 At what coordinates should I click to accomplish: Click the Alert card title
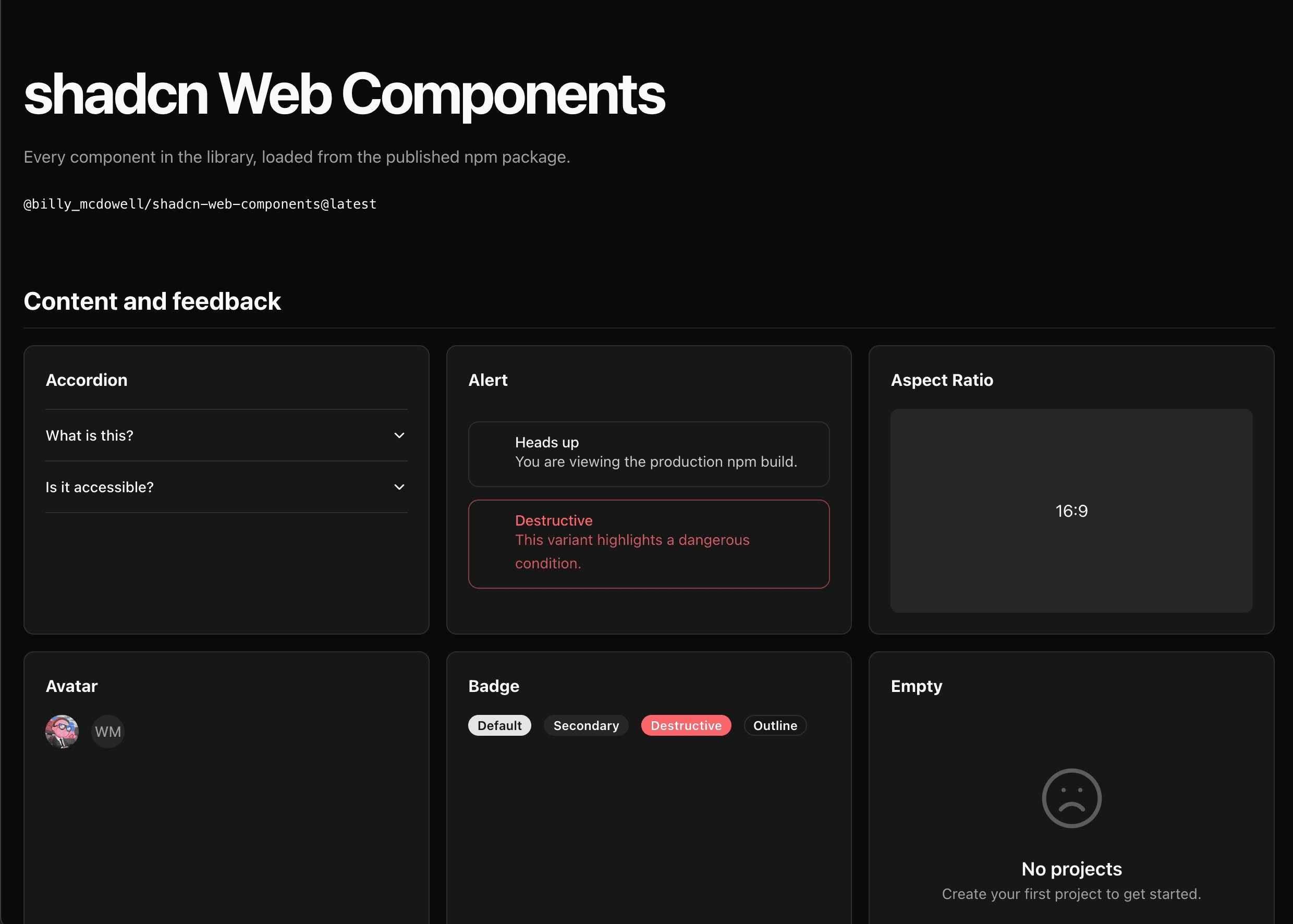(x=487, y=380)
